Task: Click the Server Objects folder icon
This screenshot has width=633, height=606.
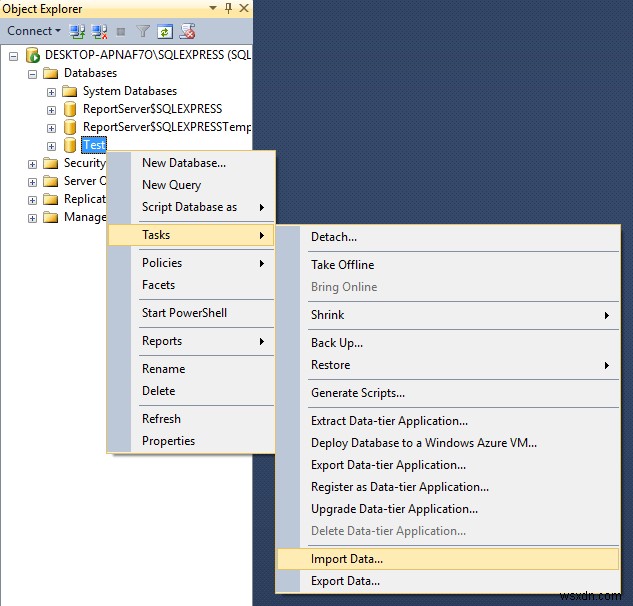Action: [51, 181]
